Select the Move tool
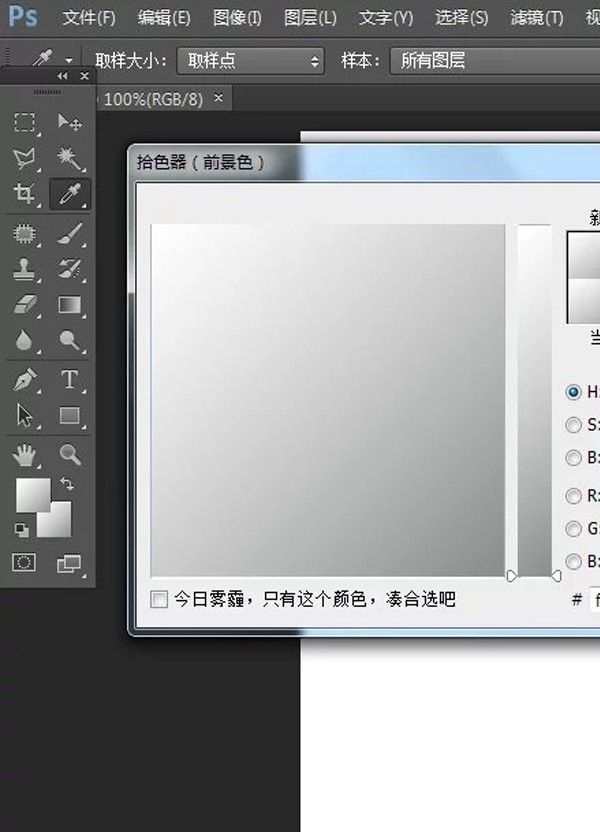The image size is (600, 832). click(69, 123)
